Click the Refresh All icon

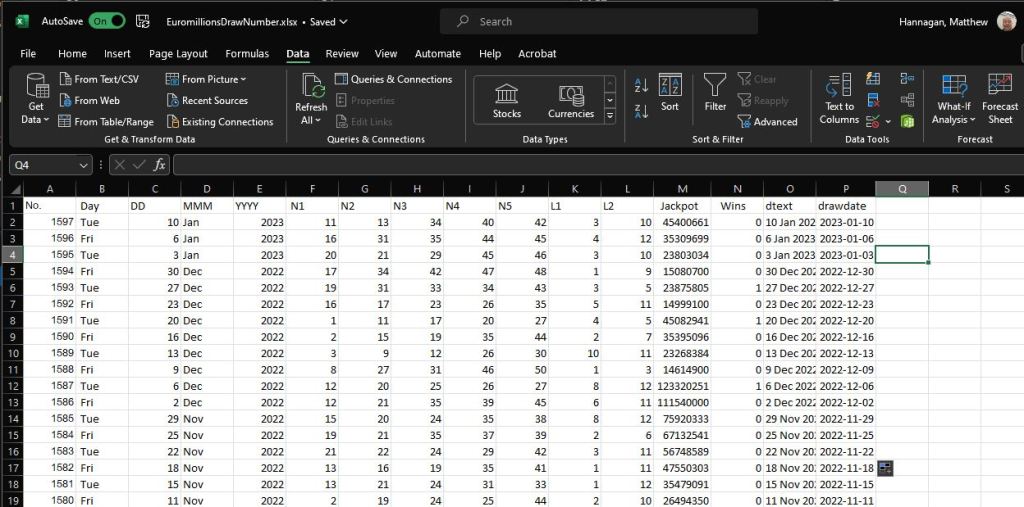point(311,91)
